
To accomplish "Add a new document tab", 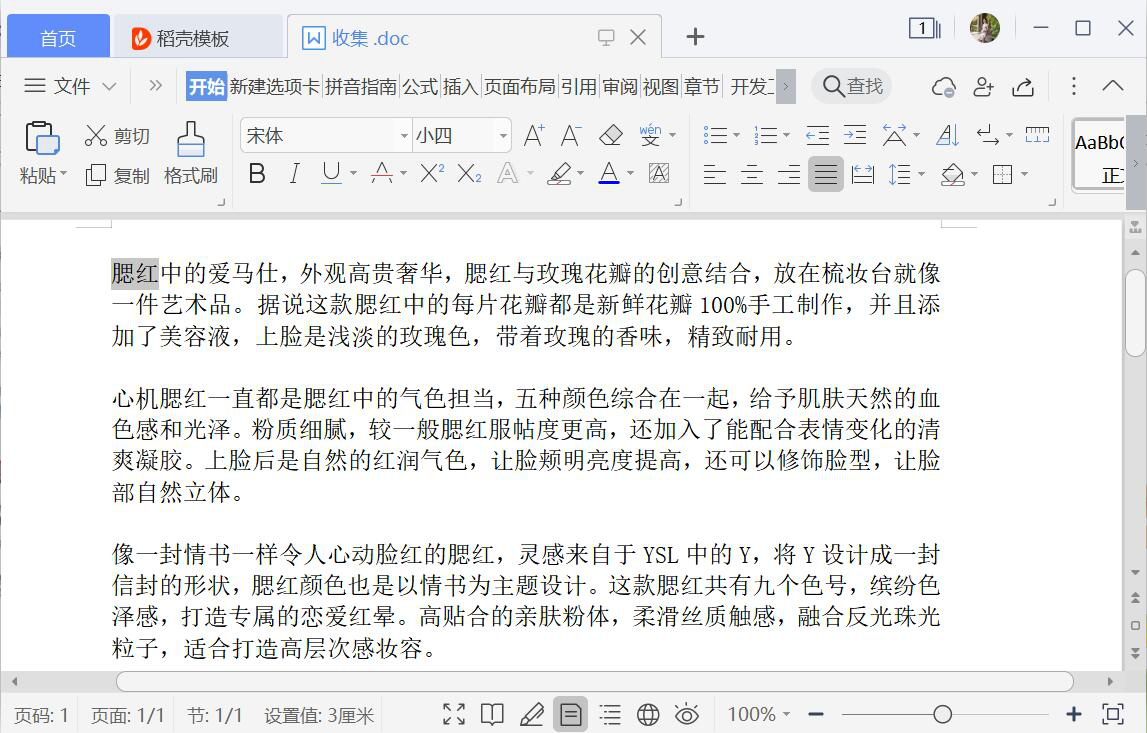I will point(695,37).
